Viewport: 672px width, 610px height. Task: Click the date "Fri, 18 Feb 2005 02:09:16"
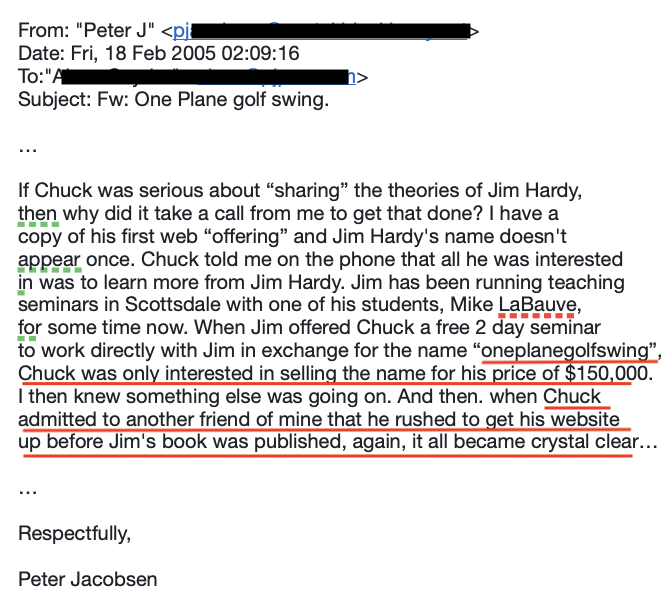click(x=185, y=54)
